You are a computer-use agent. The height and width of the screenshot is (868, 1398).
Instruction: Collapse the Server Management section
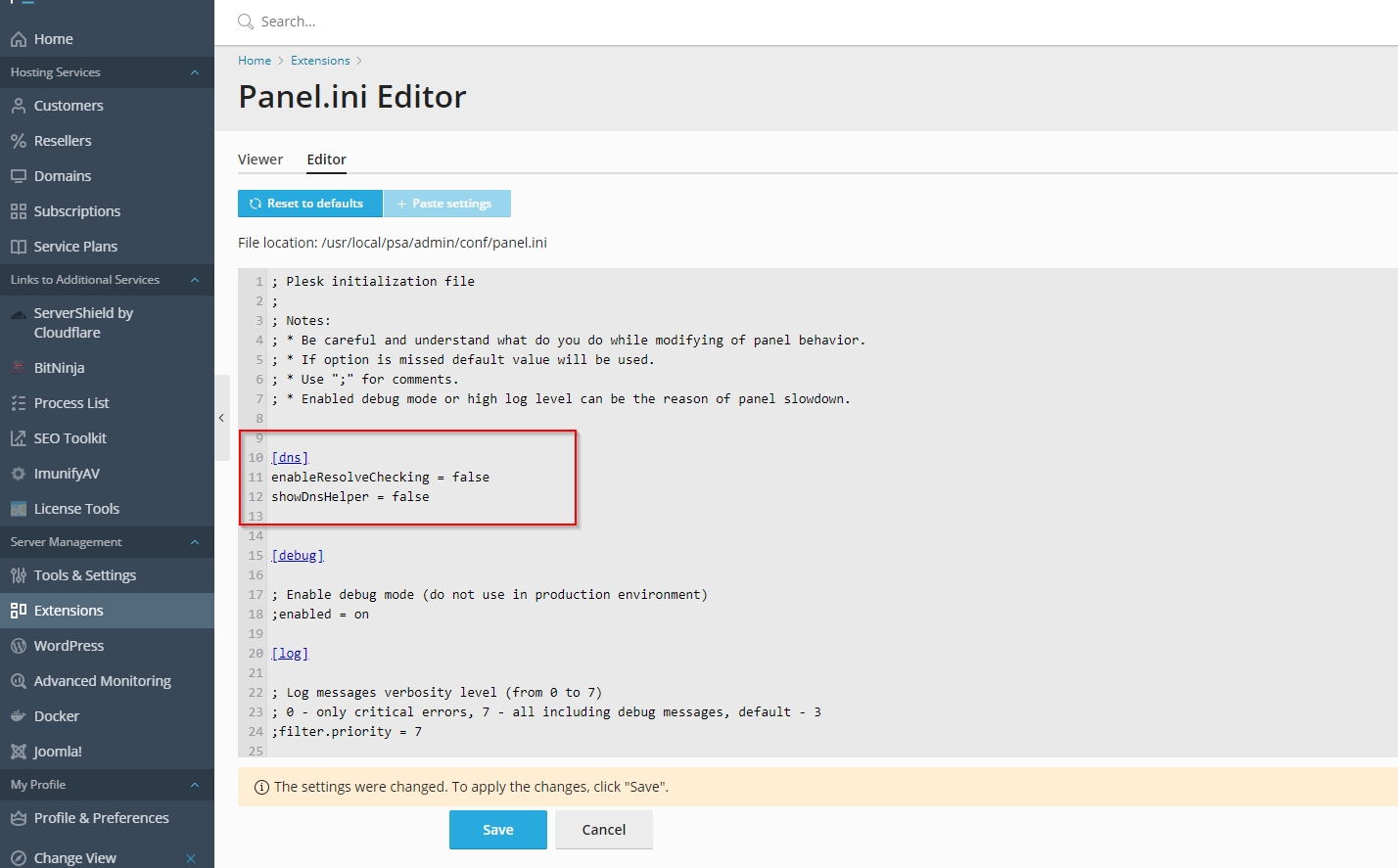click(x=194, y=542)
